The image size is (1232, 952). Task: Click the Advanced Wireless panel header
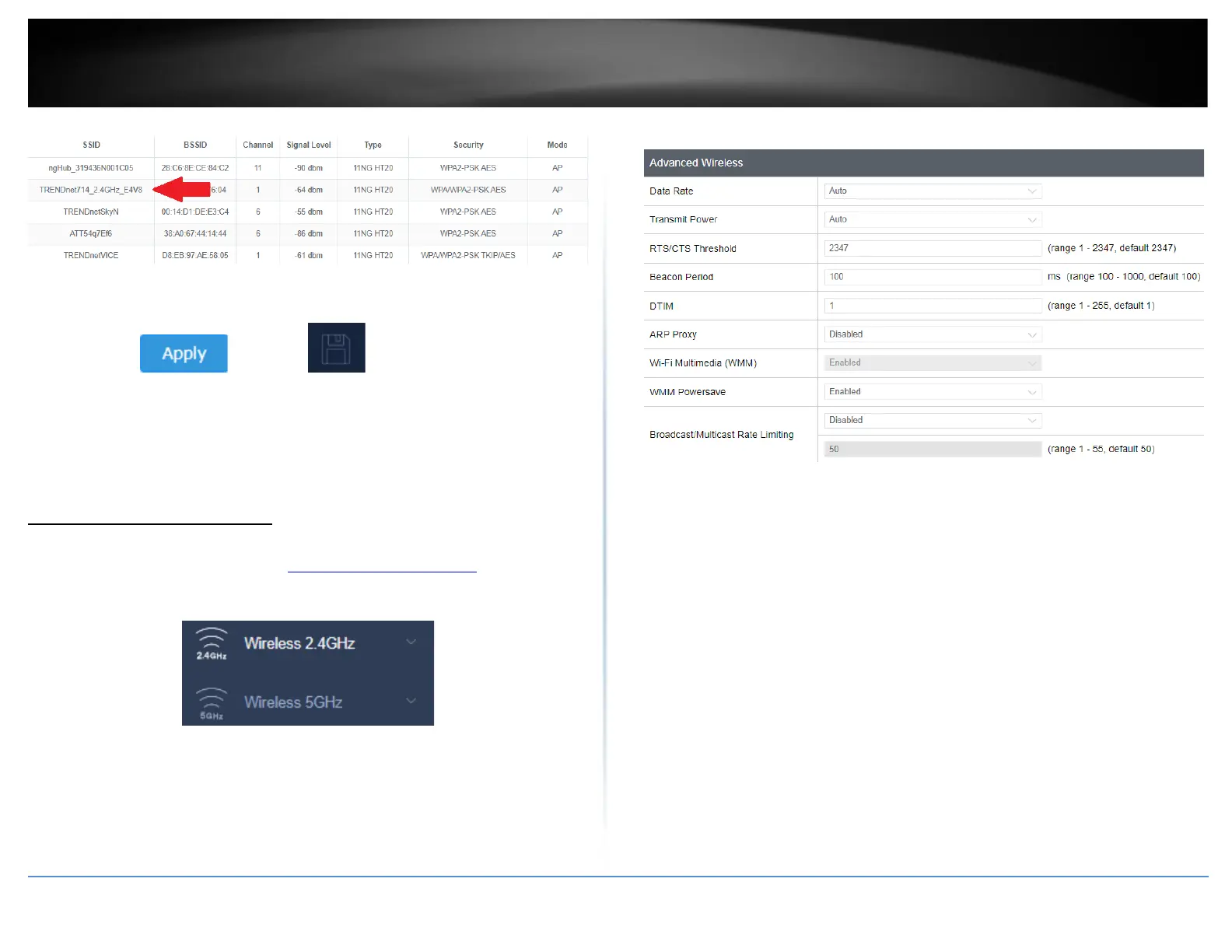[923, 163]
